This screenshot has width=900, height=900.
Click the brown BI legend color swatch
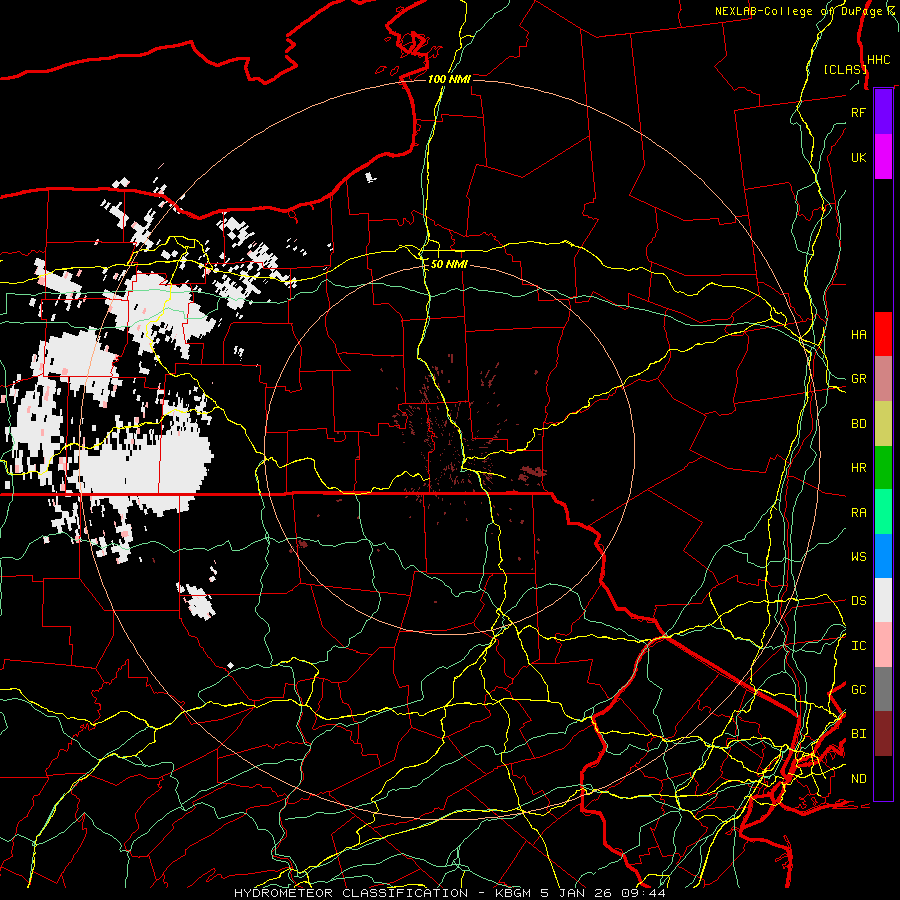883,734
